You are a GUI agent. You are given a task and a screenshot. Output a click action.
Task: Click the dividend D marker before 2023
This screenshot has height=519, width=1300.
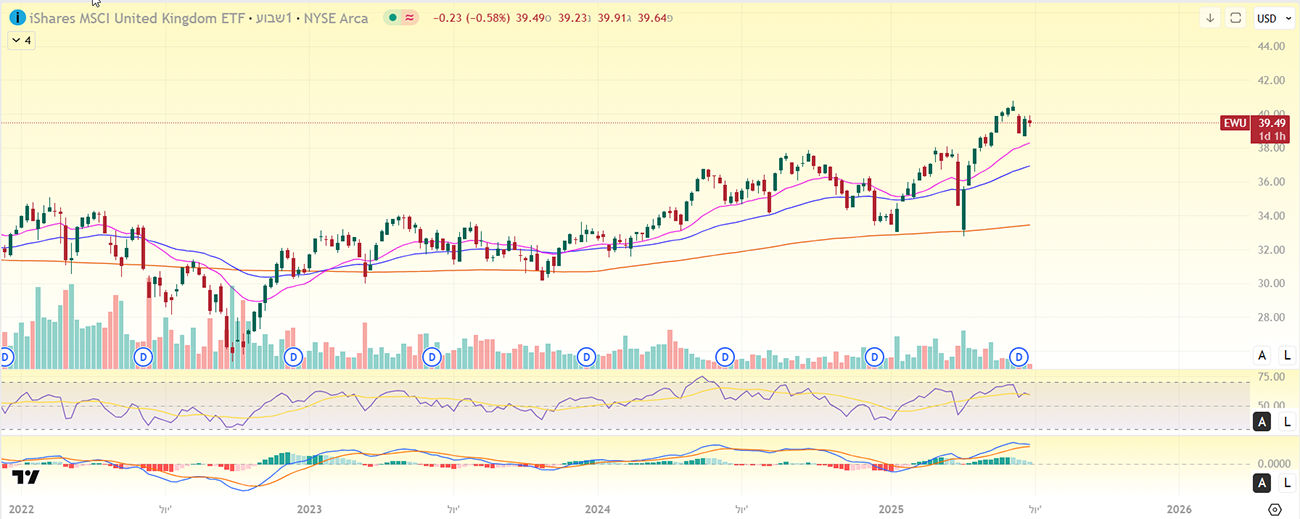pos(293,356)
